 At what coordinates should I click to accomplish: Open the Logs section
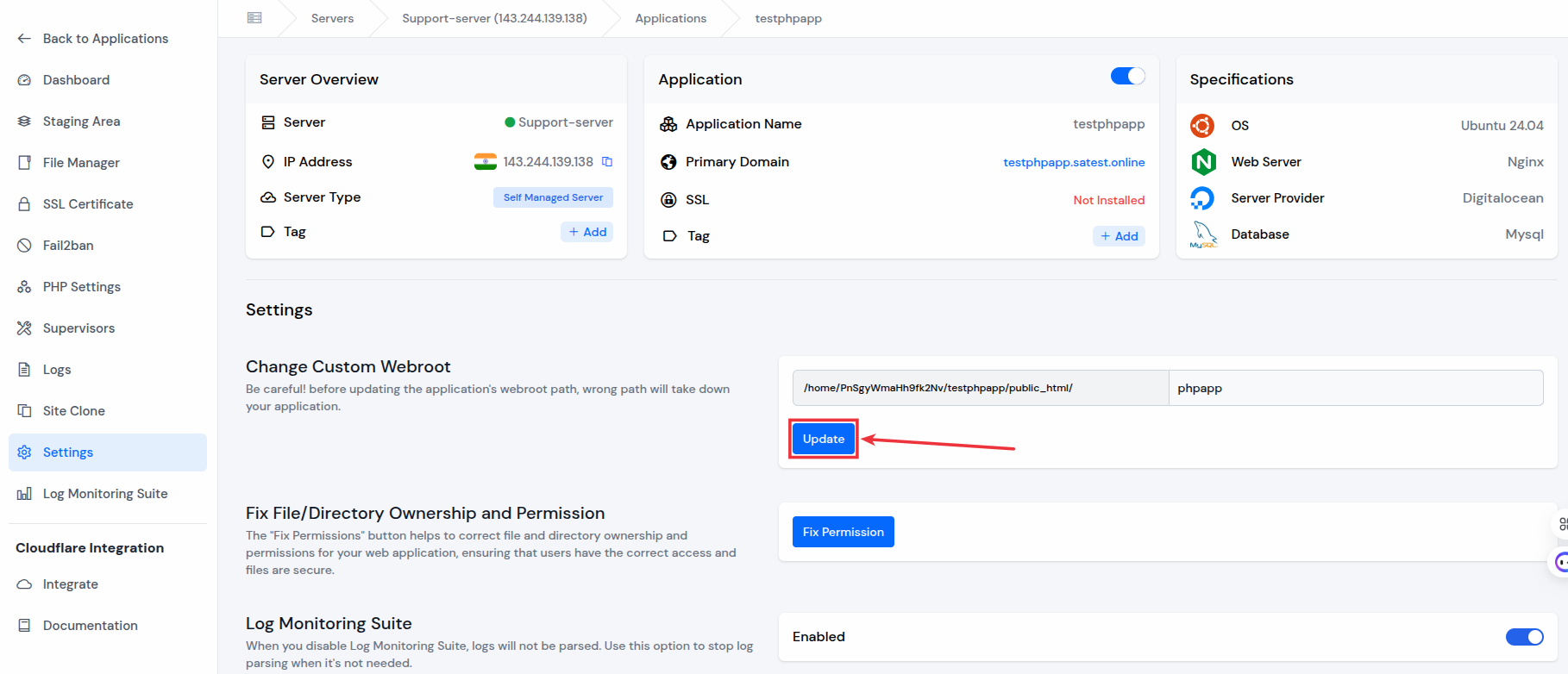pyautogui.click(x=108, y=370)
